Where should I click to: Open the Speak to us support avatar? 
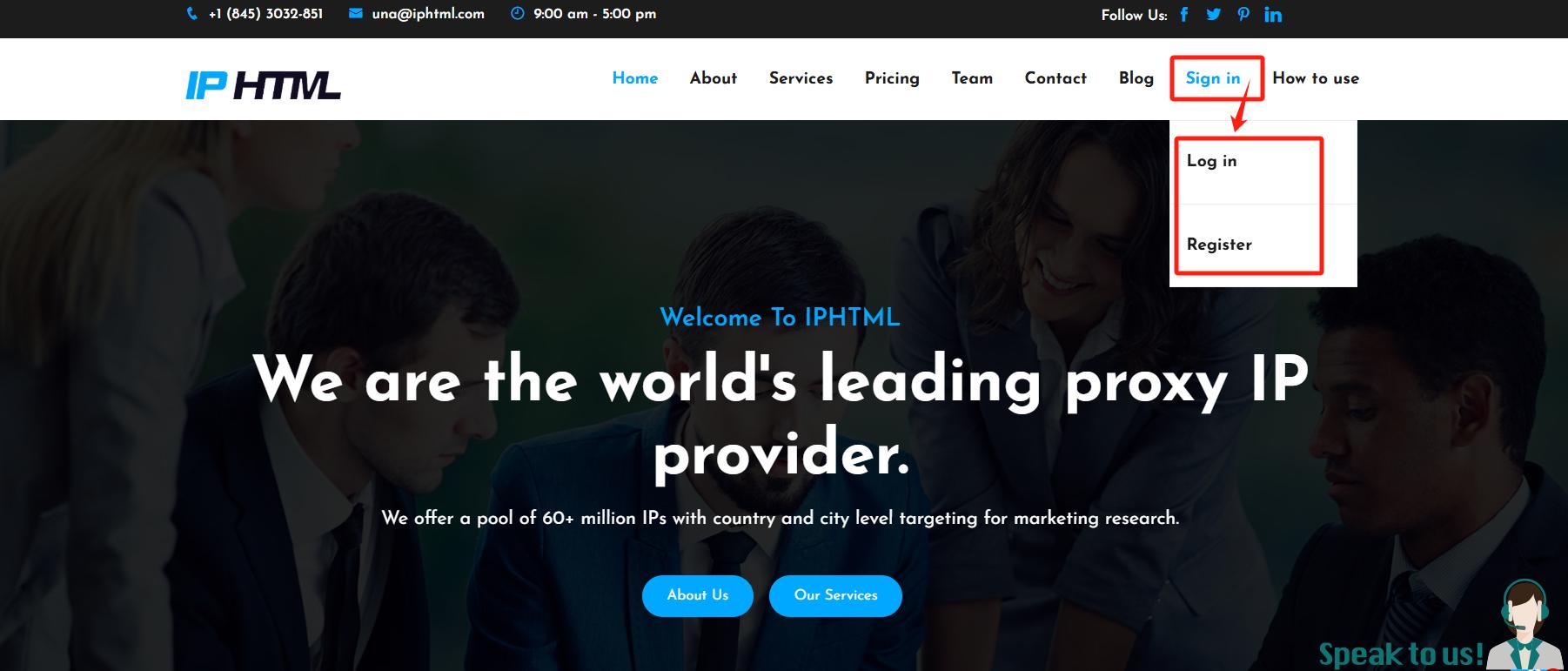click(x=1525, y=626)
